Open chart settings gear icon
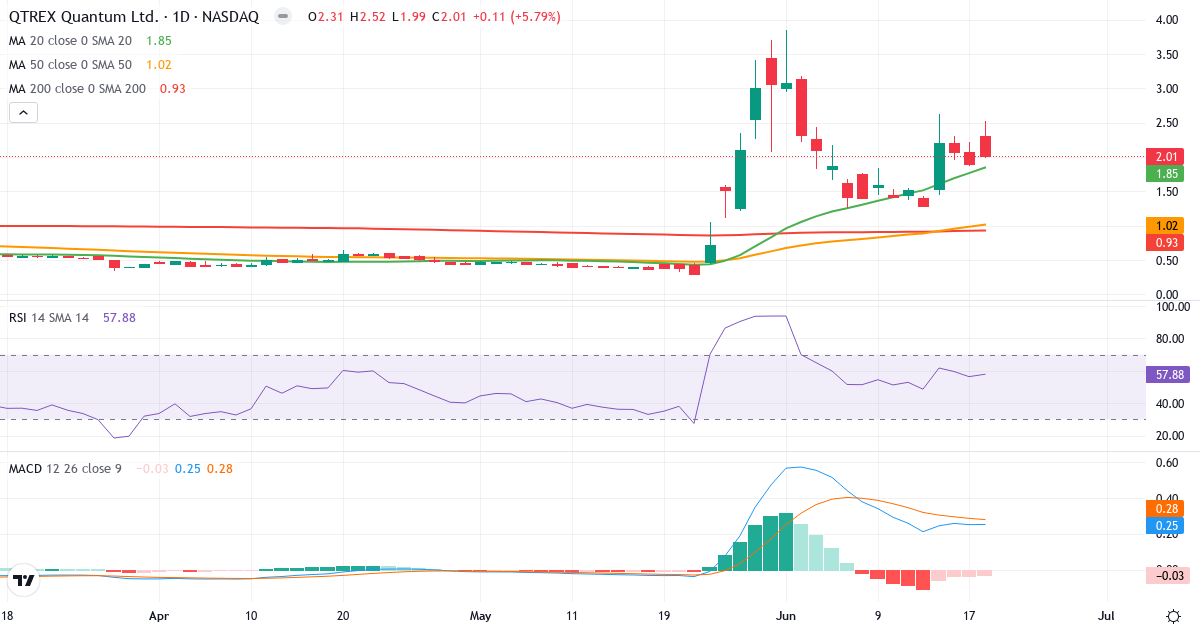Screen dimensions: 1200x630 coord(1172,616)
